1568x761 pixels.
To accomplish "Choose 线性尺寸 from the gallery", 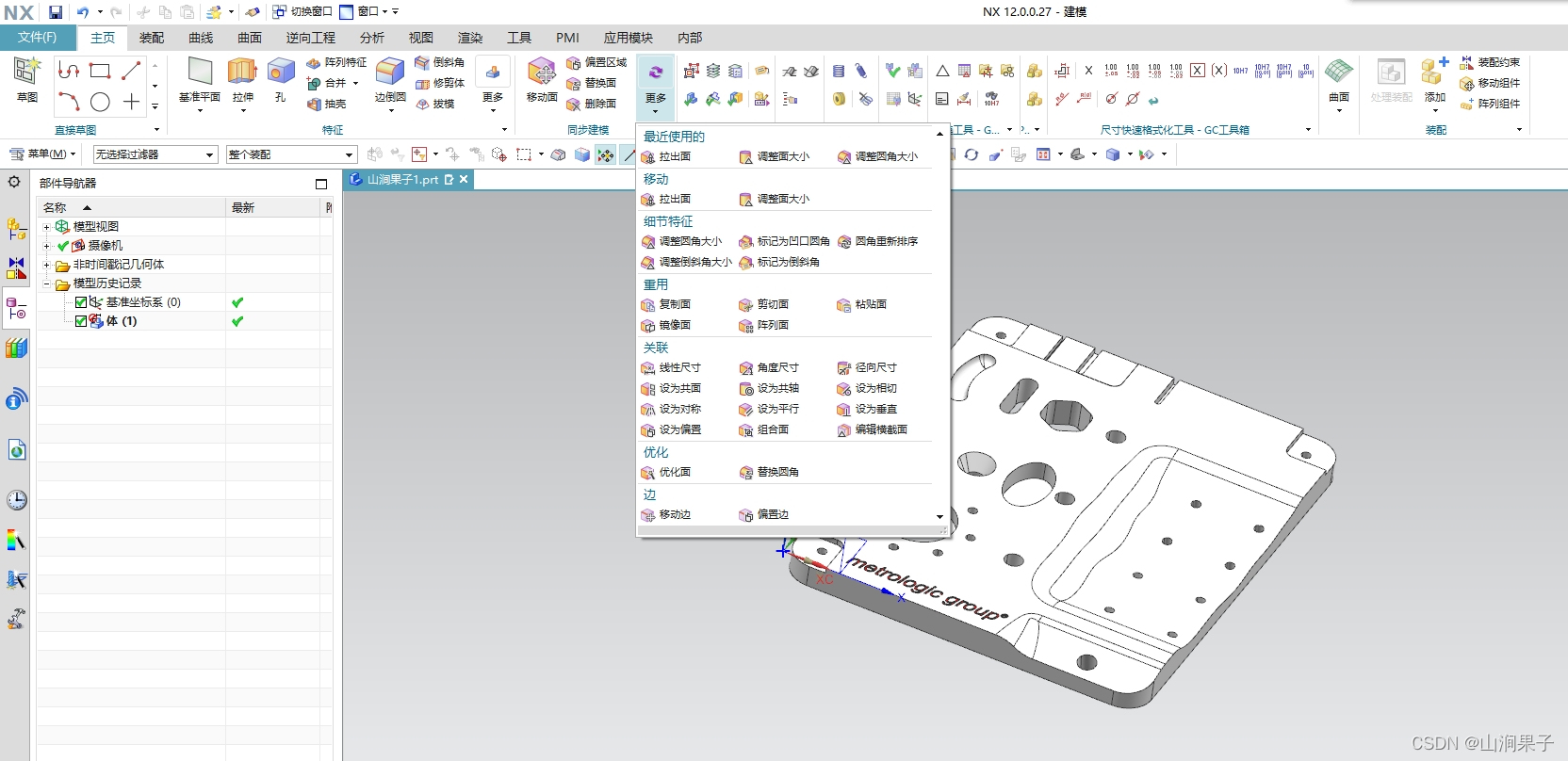I will pos(678,367).
